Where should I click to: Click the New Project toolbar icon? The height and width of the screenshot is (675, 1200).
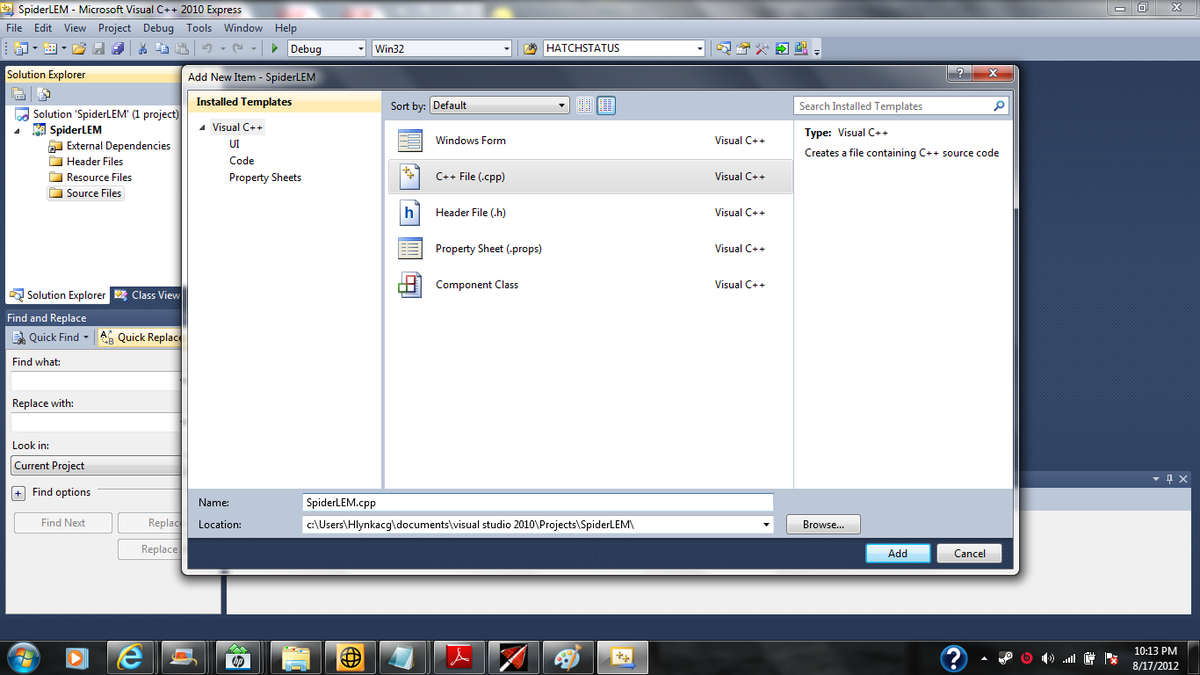click(20, 48)
